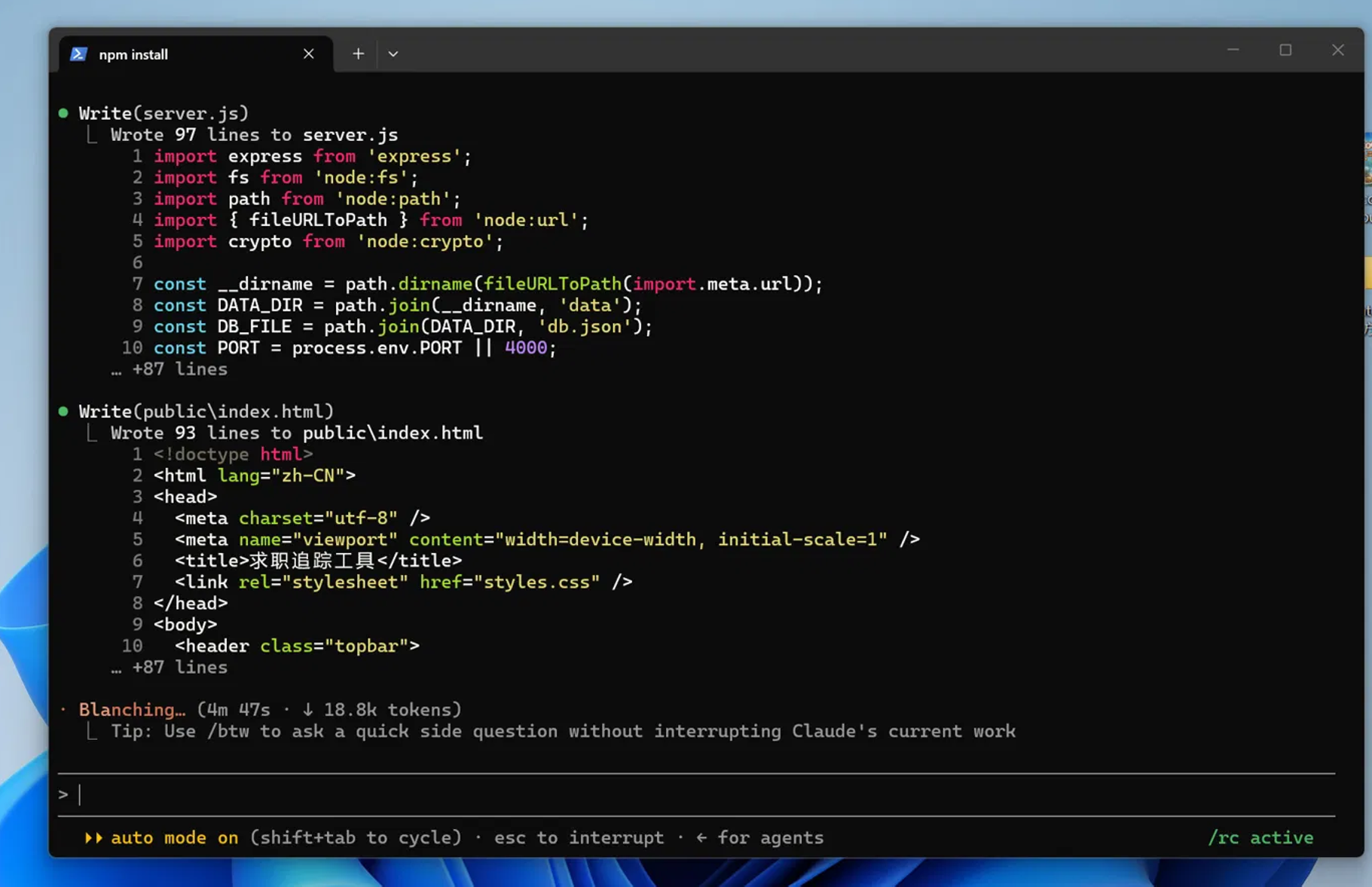The height and width of the screenshot is (887, 1372).
Task: Click the '> ' prompt symbol
Action: pyautogui.click(x=63, y=794)
